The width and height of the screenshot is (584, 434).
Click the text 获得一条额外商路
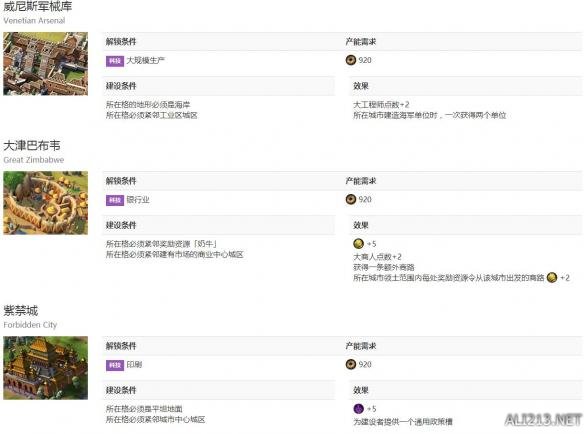pos(384,267)
